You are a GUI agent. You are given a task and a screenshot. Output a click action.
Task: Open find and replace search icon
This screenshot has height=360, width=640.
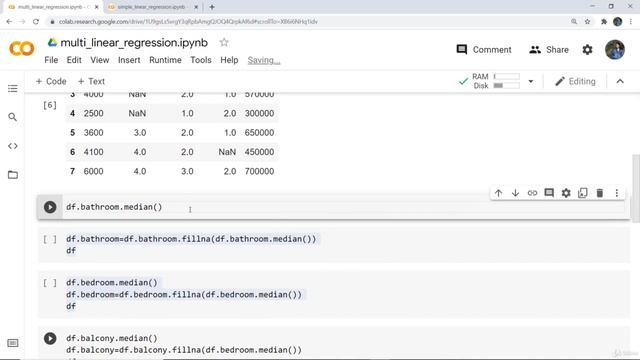(13, 117)
